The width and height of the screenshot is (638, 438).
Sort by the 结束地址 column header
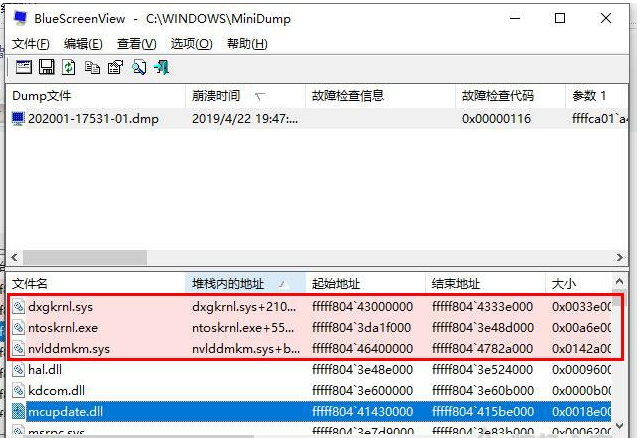pyautogui.click(x=485, y=283)
